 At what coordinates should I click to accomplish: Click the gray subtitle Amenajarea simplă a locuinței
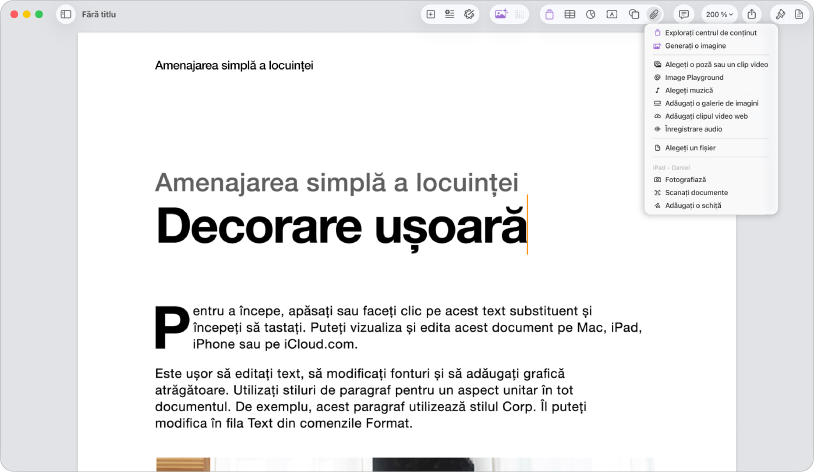[336, 183]
